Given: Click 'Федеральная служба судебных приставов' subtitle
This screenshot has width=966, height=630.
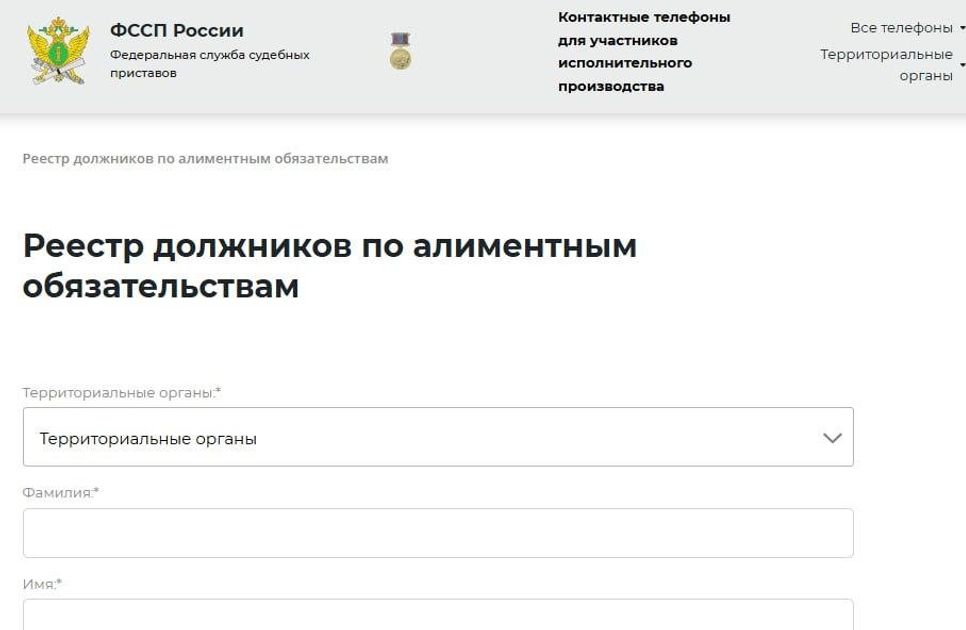Looking at the screenshot, I should click(x=209, y=63).
